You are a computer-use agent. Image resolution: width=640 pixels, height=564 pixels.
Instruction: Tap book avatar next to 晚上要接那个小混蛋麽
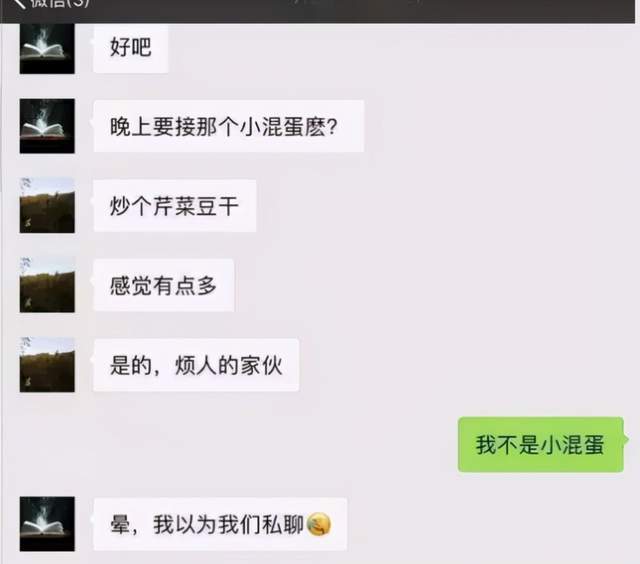[47, 126]
